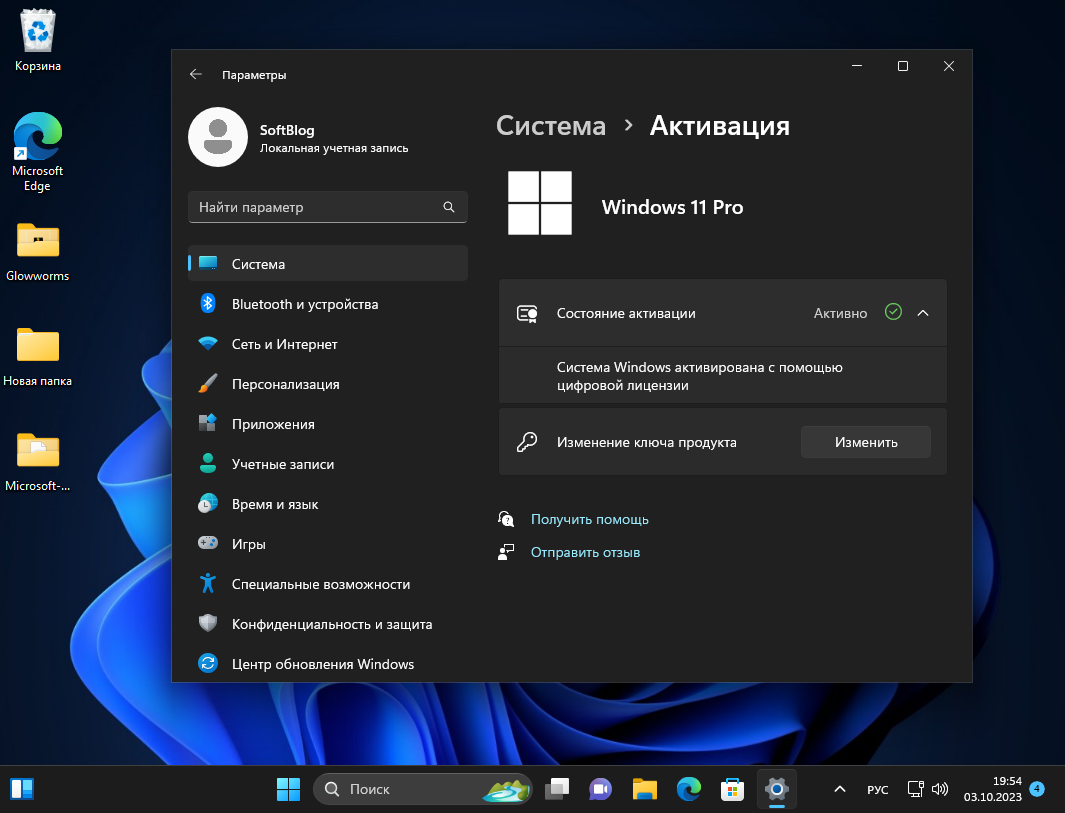This screenshot has width=1065, height=813.
Task: Open File Explorer from the taskbar
Action: [x=645, y=789]
